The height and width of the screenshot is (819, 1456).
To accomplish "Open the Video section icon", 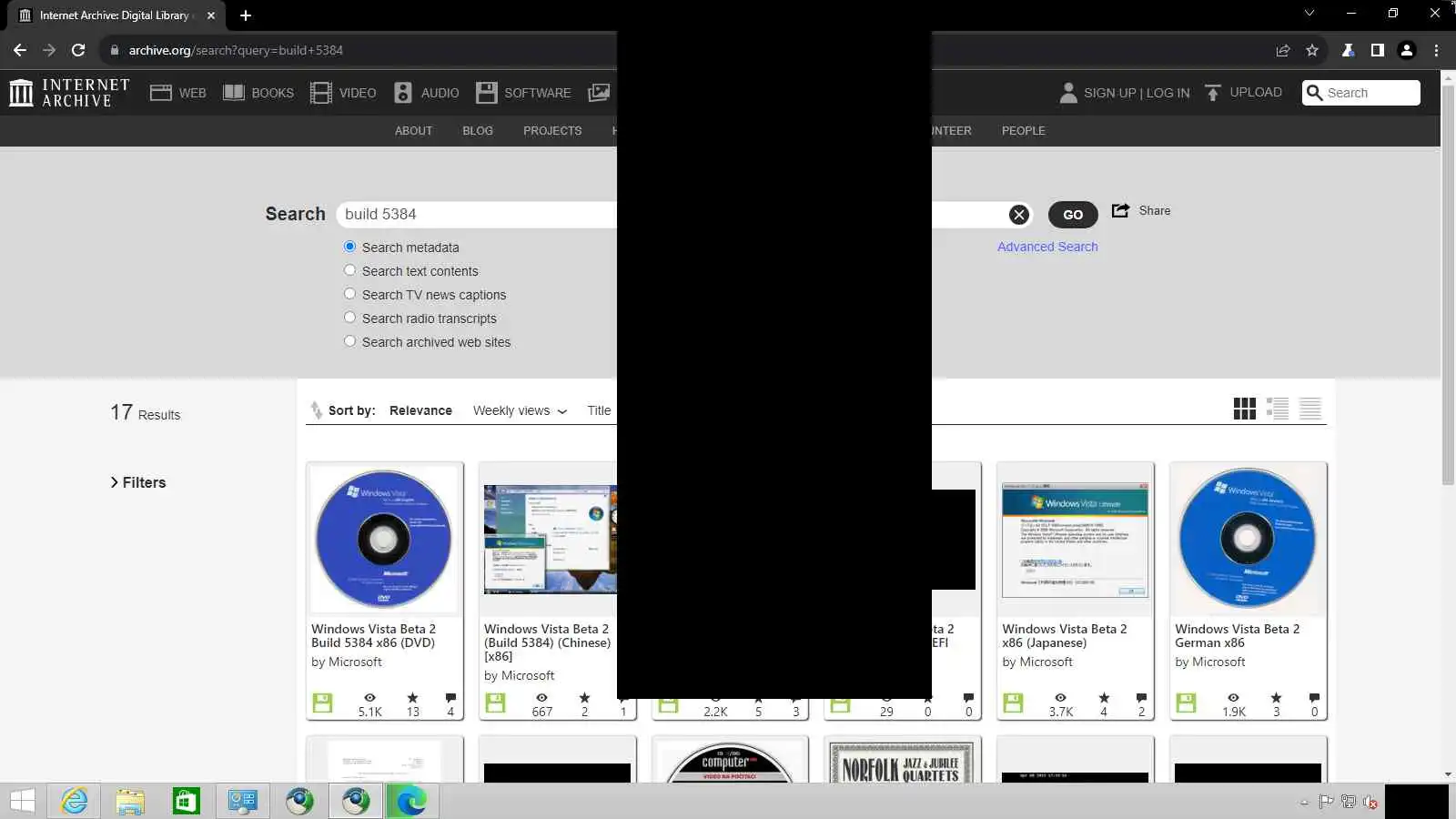I will (321, 93).
